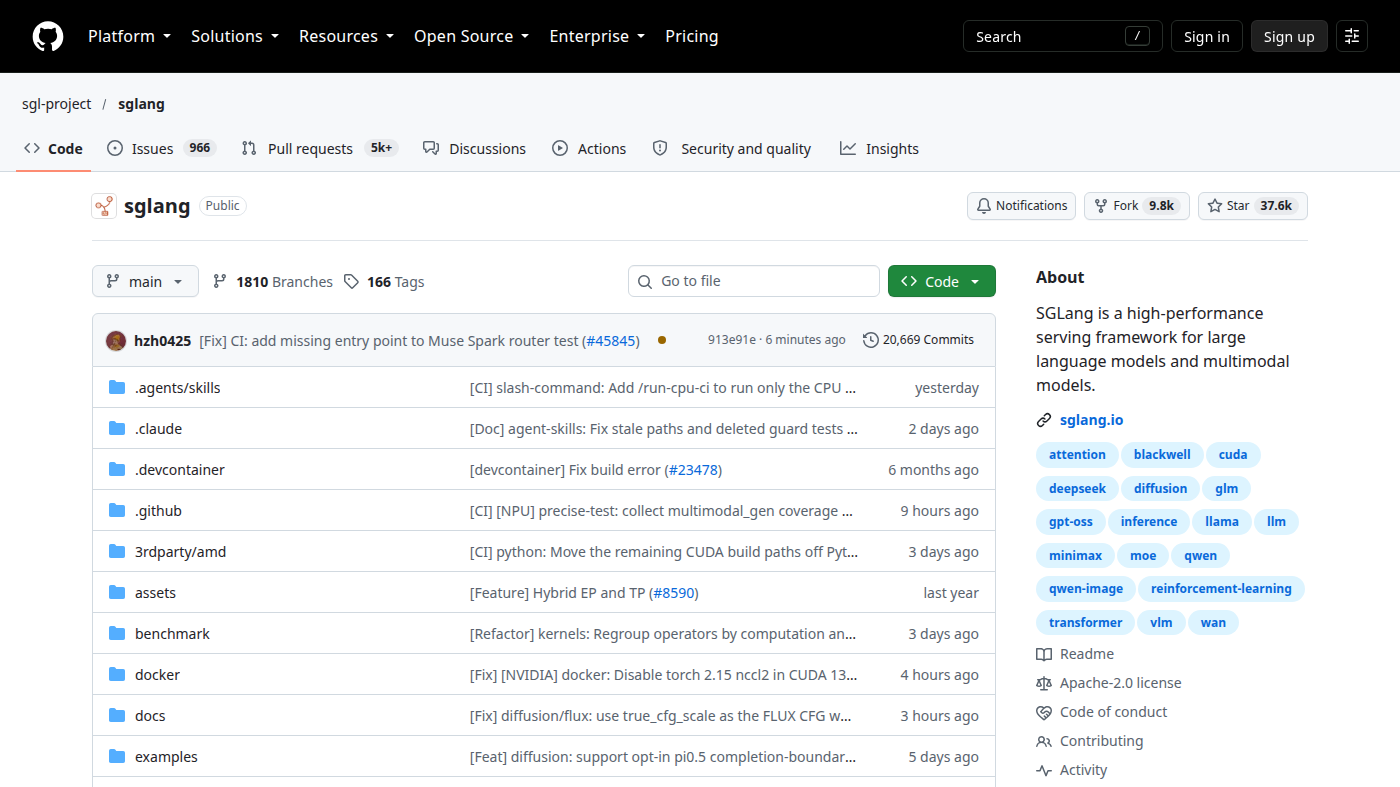Click the header Search box

(1063, 36)
